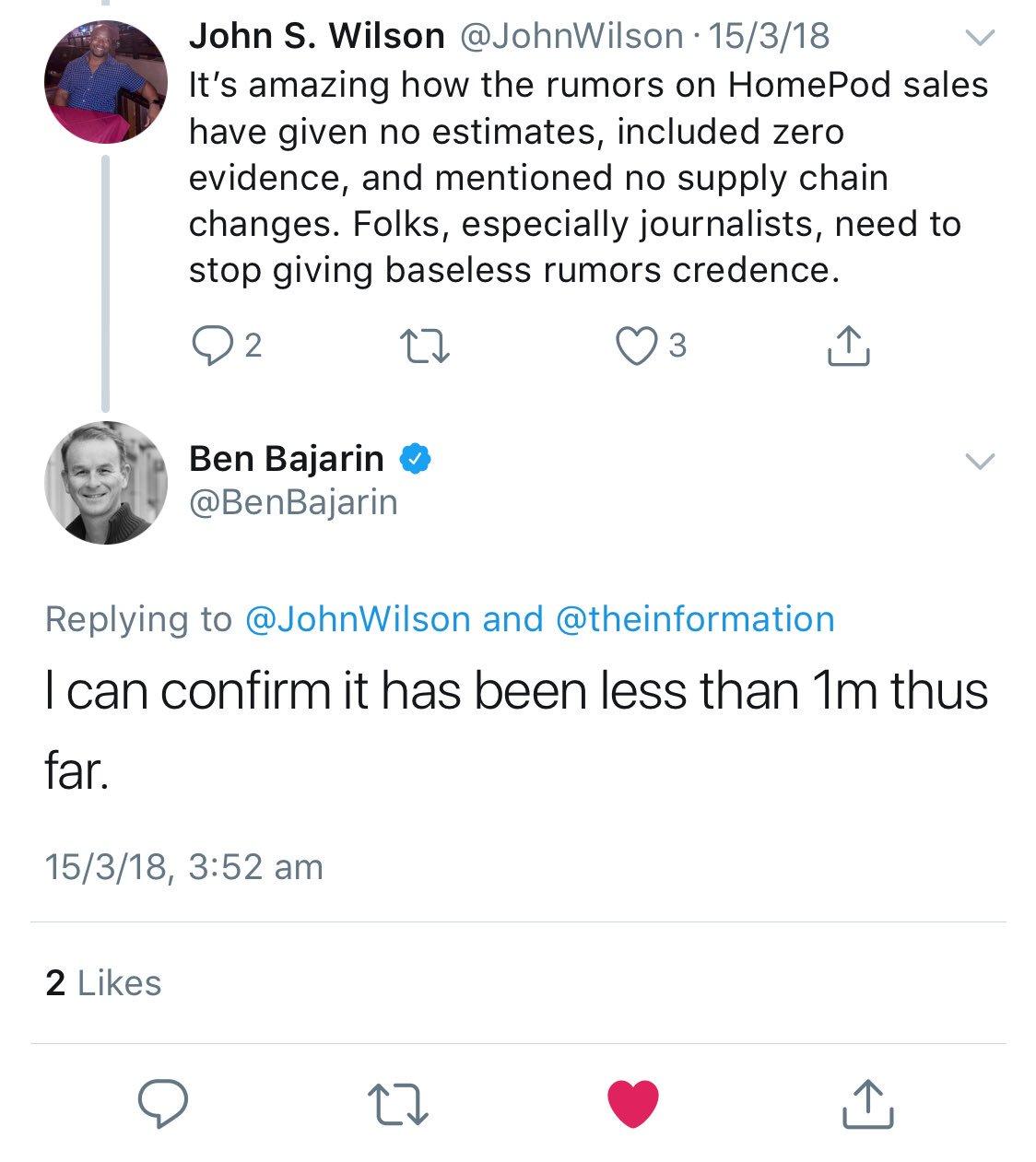
Task: Open Ben Bajarin's profile picture
Action: 105,482
